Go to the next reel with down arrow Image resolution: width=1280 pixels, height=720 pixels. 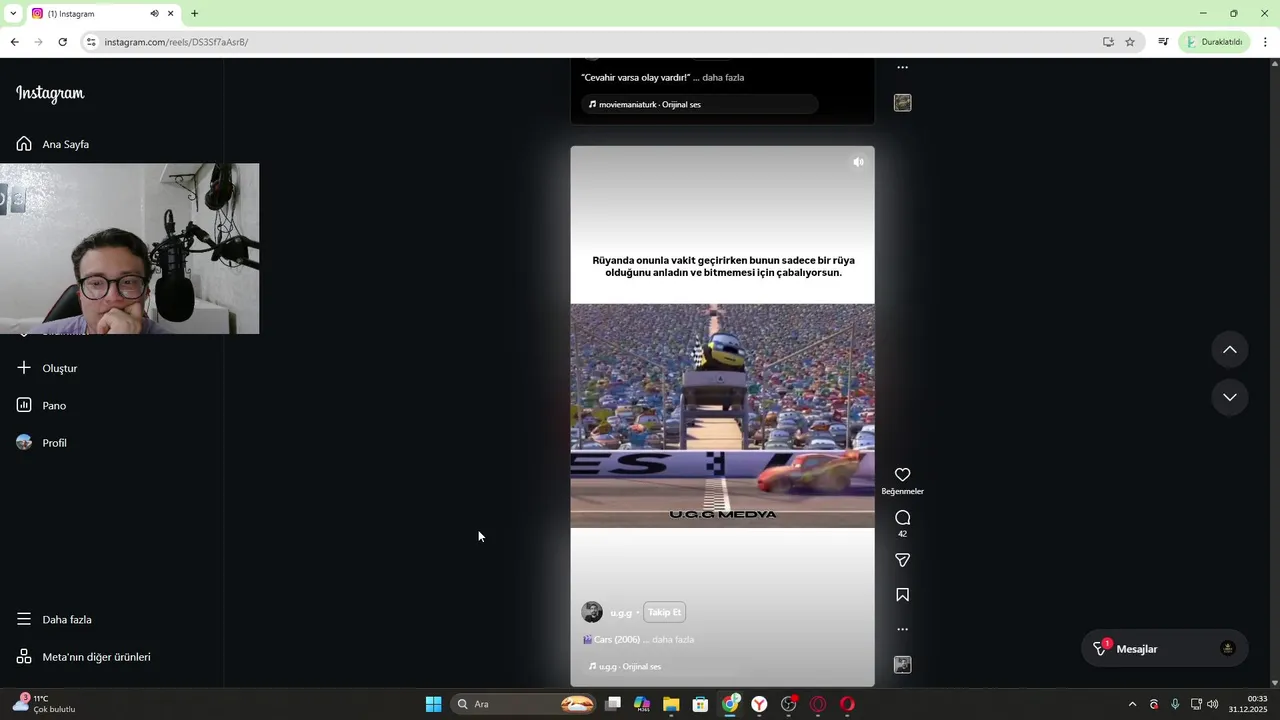[x=1230, y=397]
